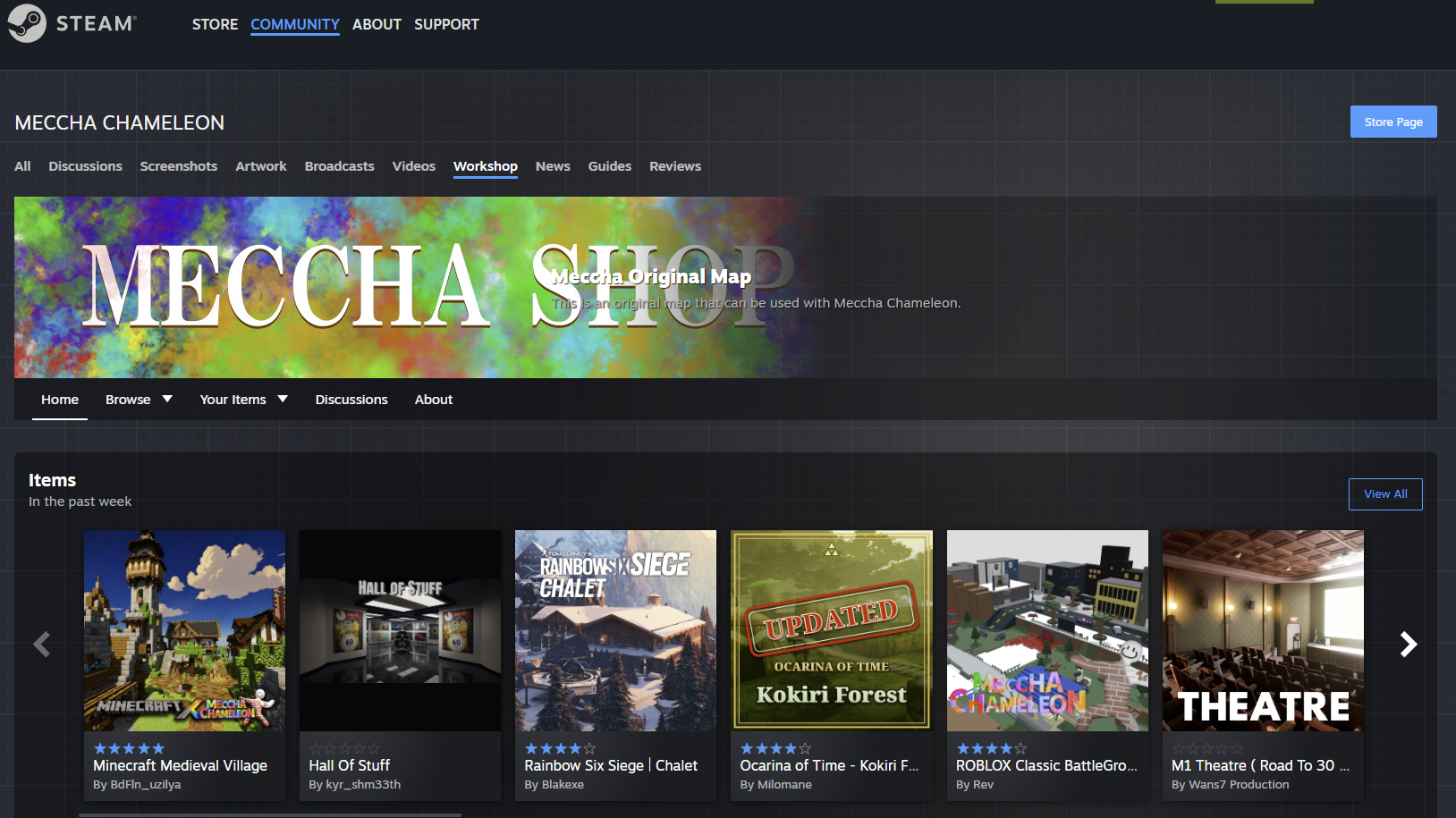Viewport: 1456px width, 818px height.
Task: Switch to the Screenshots tab
Action: pos(179,166)
